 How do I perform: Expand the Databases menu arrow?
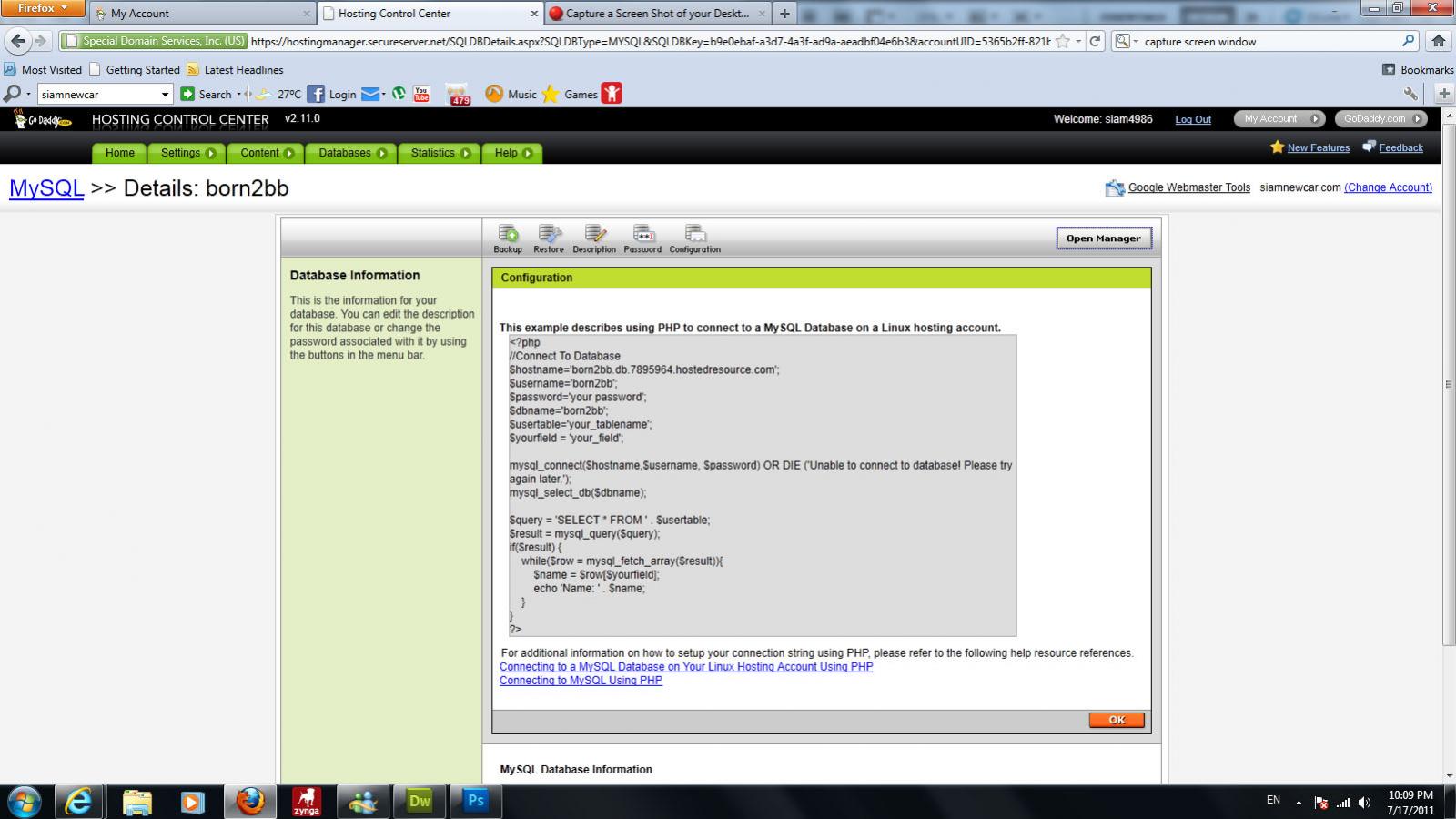[x=381, y=153]
